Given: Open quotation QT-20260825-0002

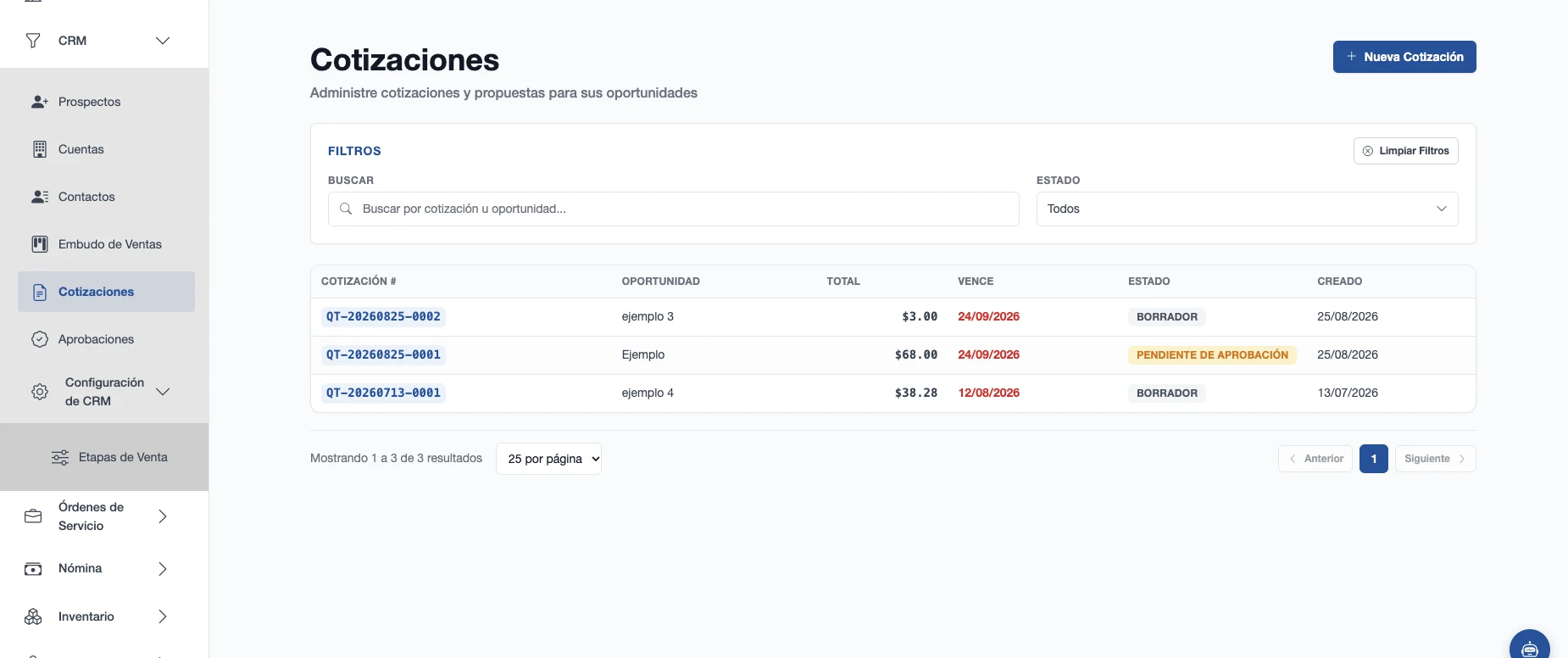Looking at the screenshot, I should click(x=383, y=316).
